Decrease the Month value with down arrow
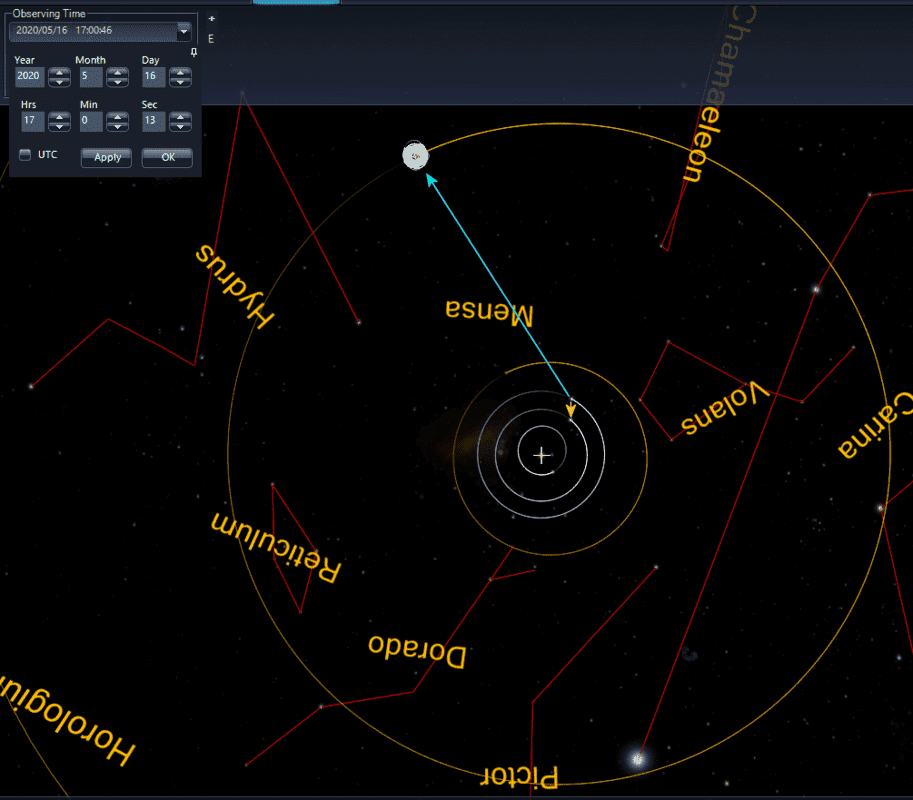This screenshot has width=913, height=800. tap(118, 82)
